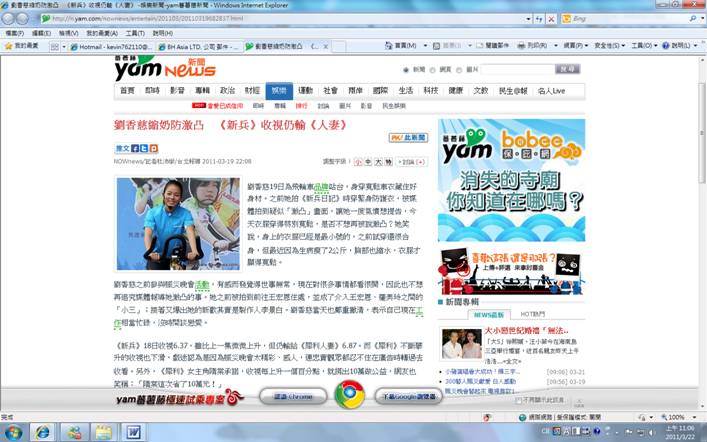
Task: Go back with the browser Back arrow
Action: pos(8,18)
